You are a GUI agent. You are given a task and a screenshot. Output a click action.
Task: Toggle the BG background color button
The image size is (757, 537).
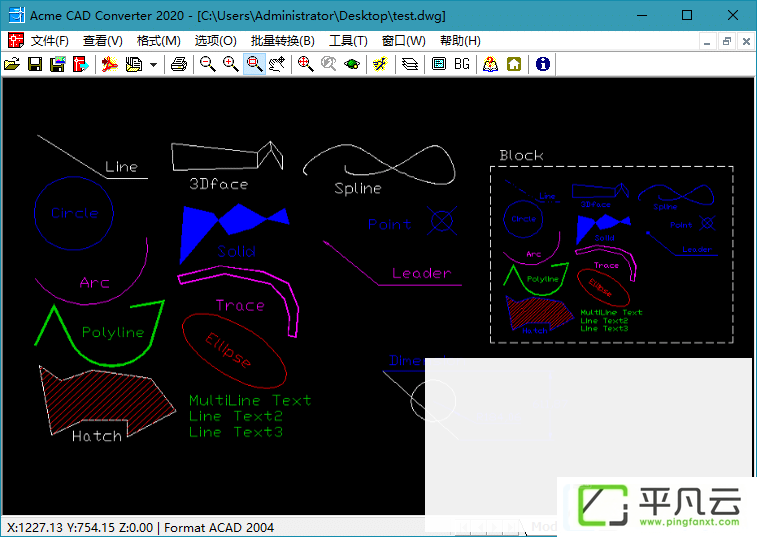(462, 64)
